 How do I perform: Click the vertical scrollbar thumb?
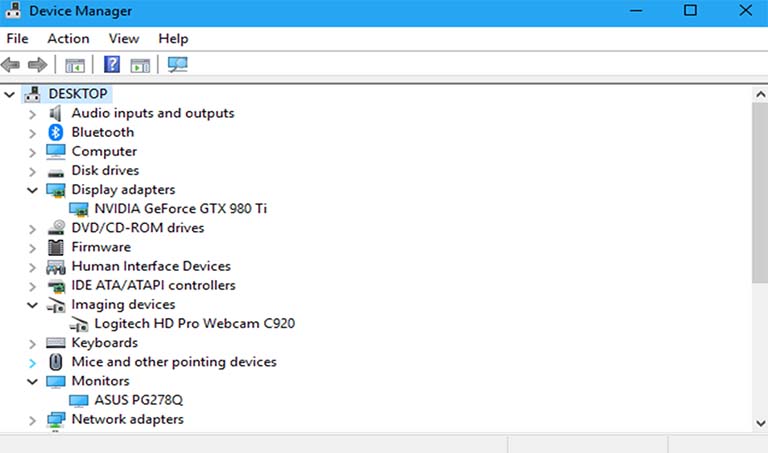tap(760, 192)
